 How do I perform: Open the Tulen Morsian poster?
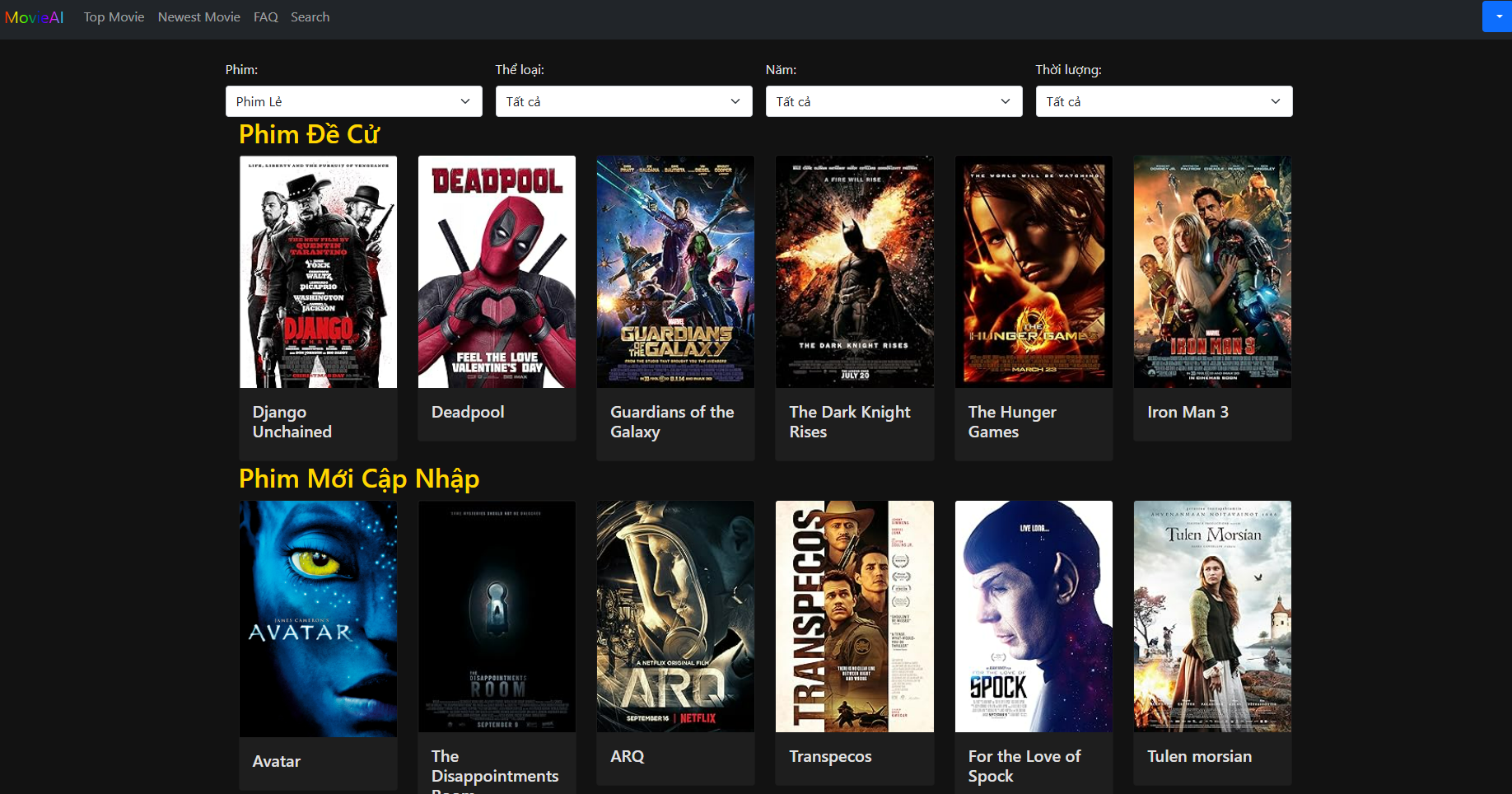(1212, 616)
